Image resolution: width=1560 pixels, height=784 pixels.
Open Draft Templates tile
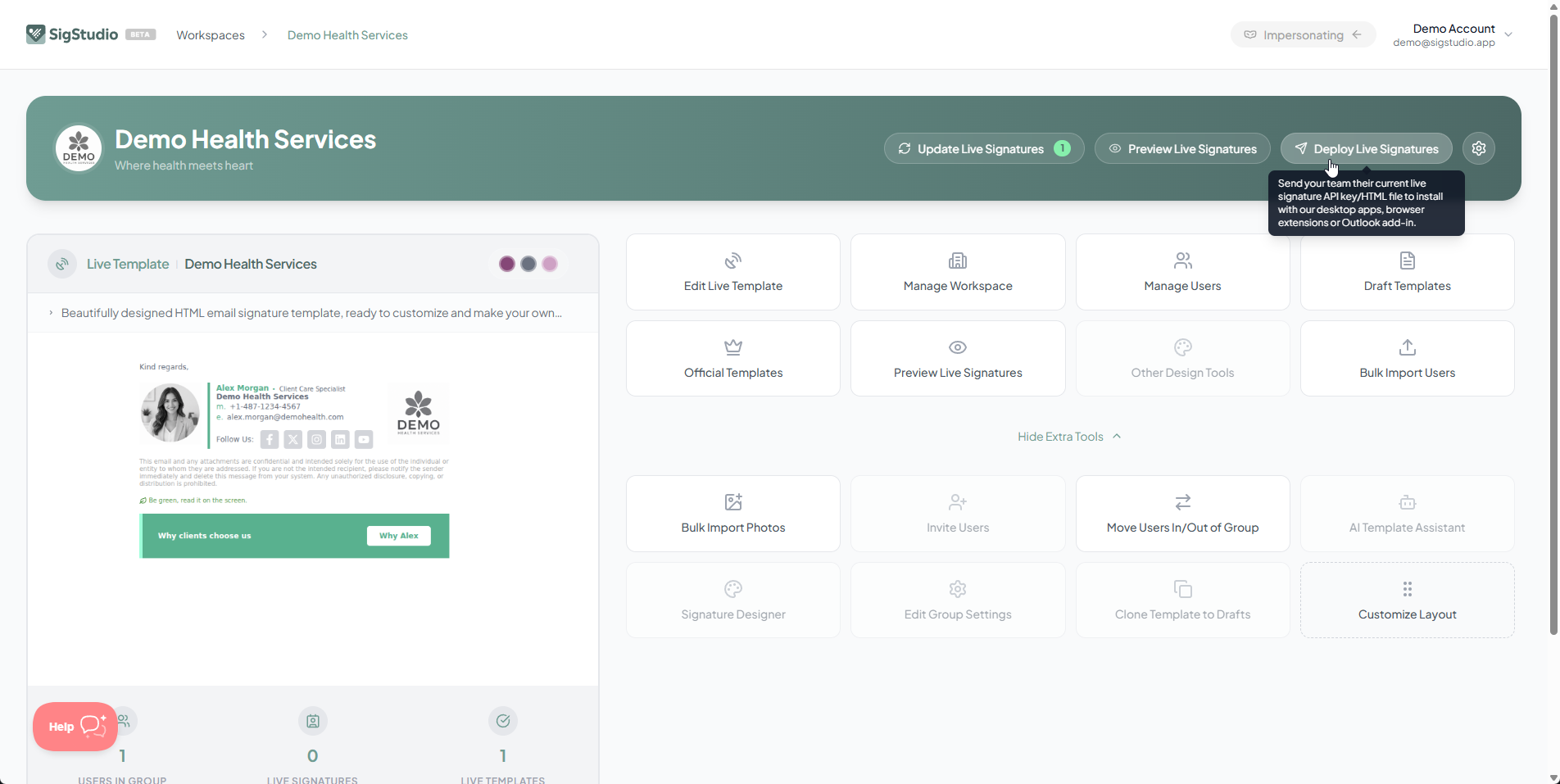[1407, 272]
